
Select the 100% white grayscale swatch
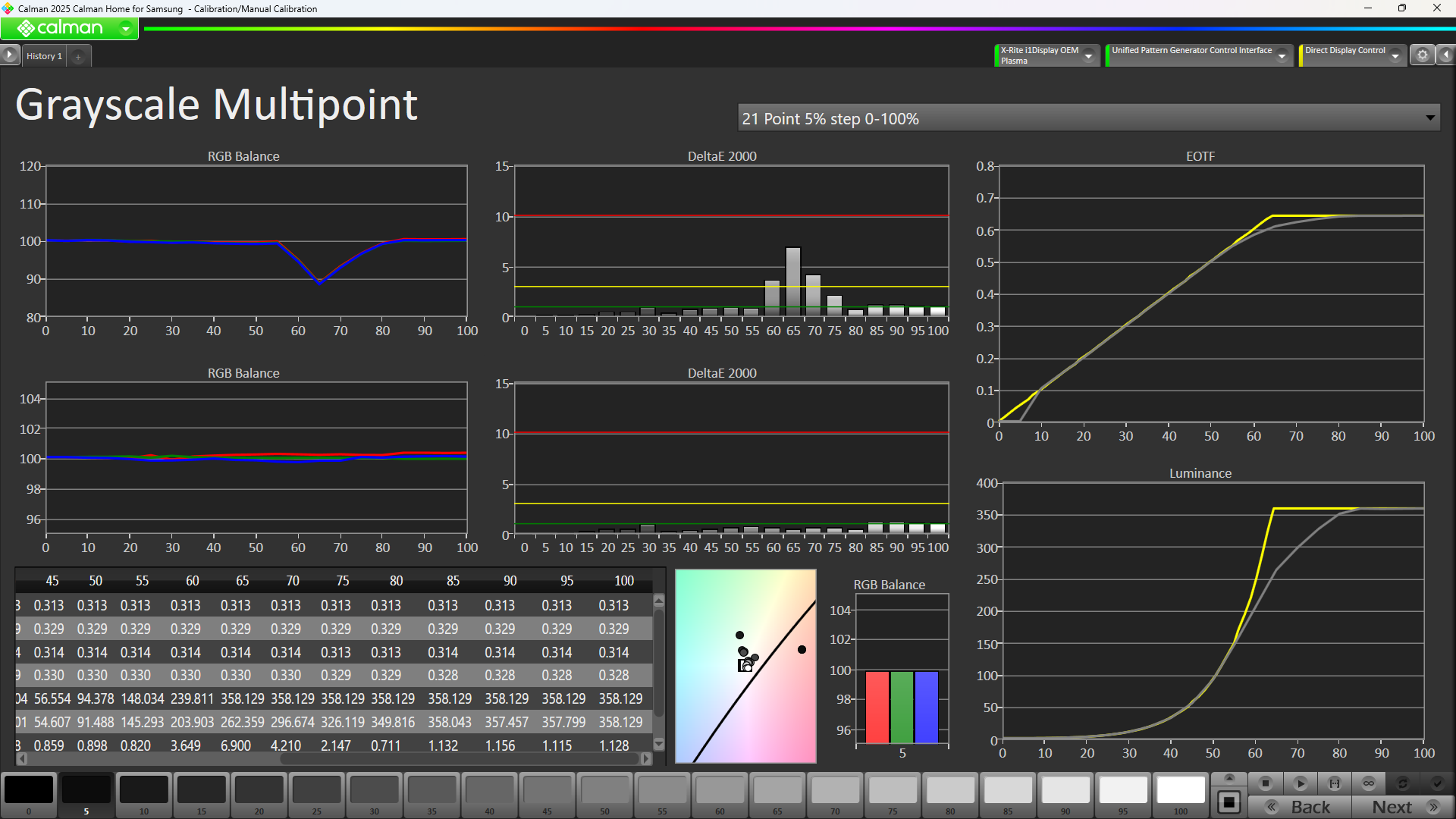[1181, 791]
